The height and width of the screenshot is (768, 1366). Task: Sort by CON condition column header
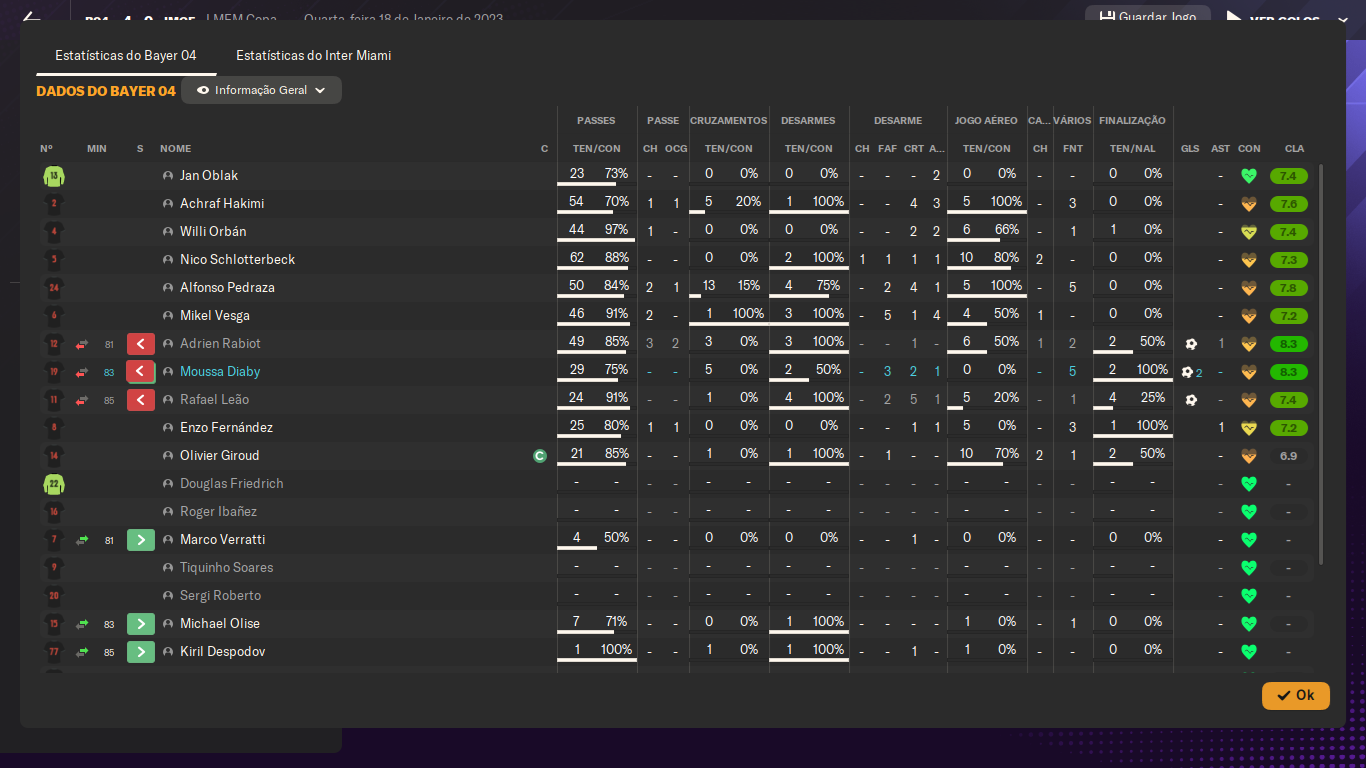[1249, 149]
